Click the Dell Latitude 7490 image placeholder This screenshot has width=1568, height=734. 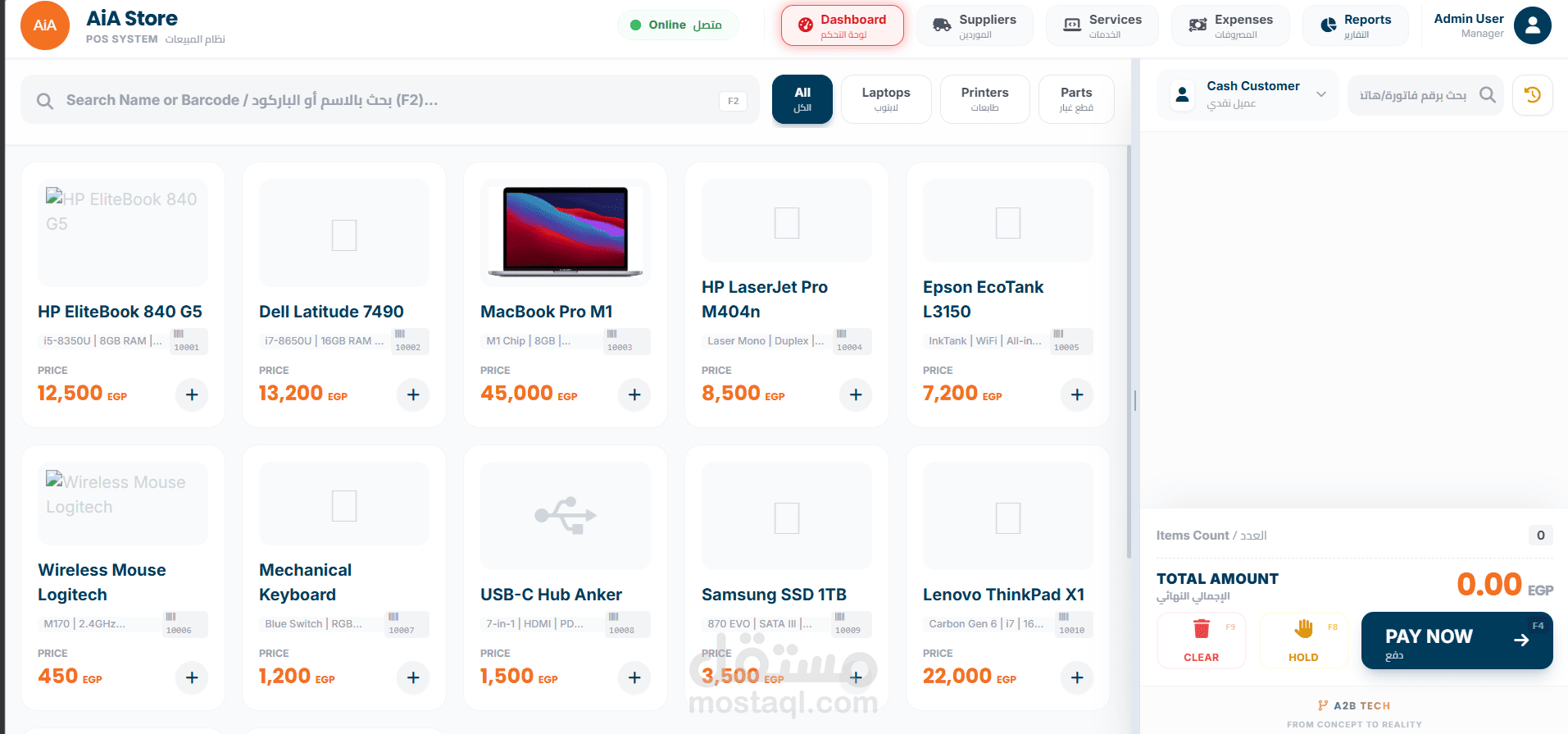click(x=344, y=233)
